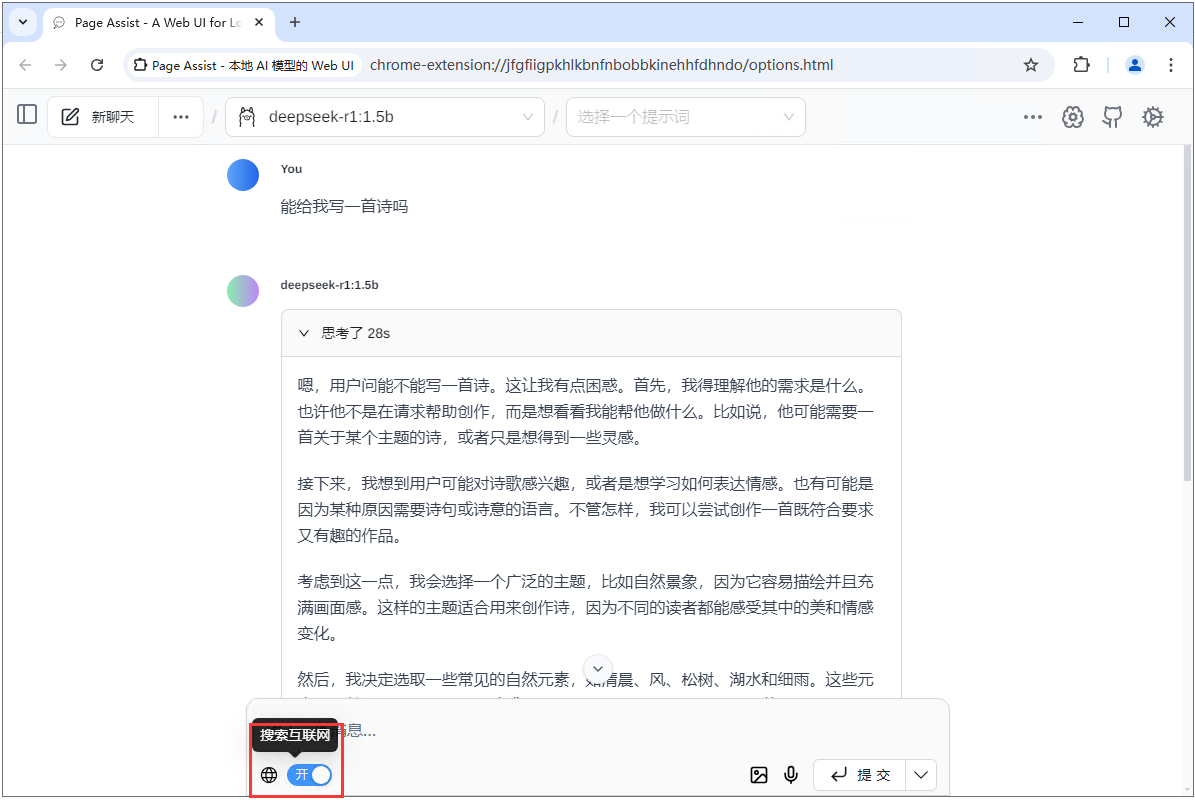1195x800 pixels.
Task: Click the You avatar circle
Action: pos(243,174)
